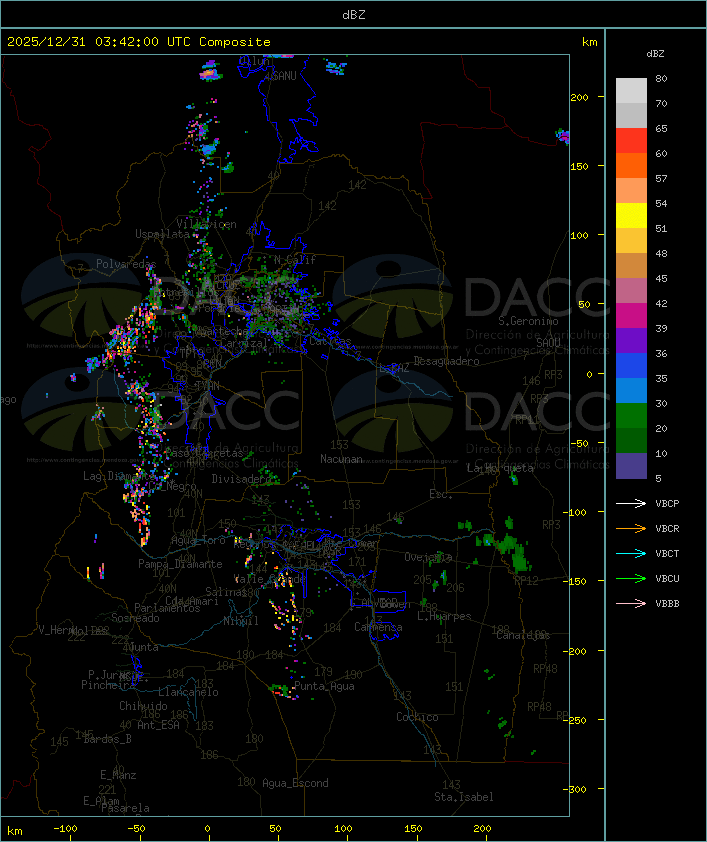Click the VBCT legend label
This screenshot has width=707, height=842.
[x=667, y=554]
